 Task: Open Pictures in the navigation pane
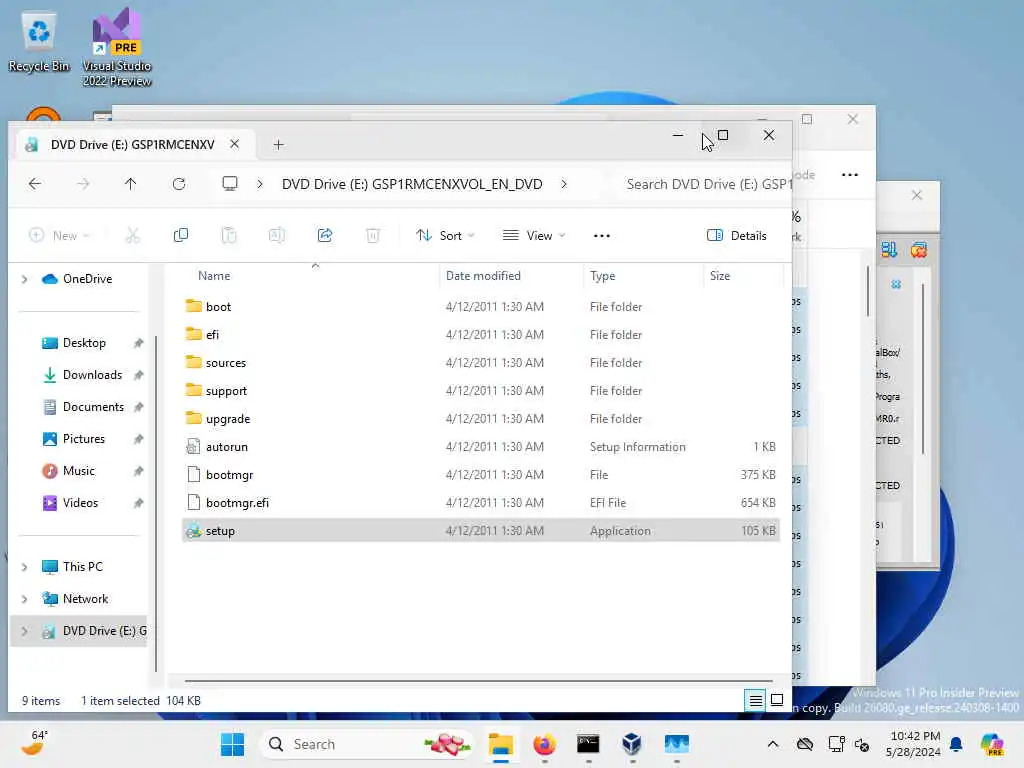tap(84, 439)
